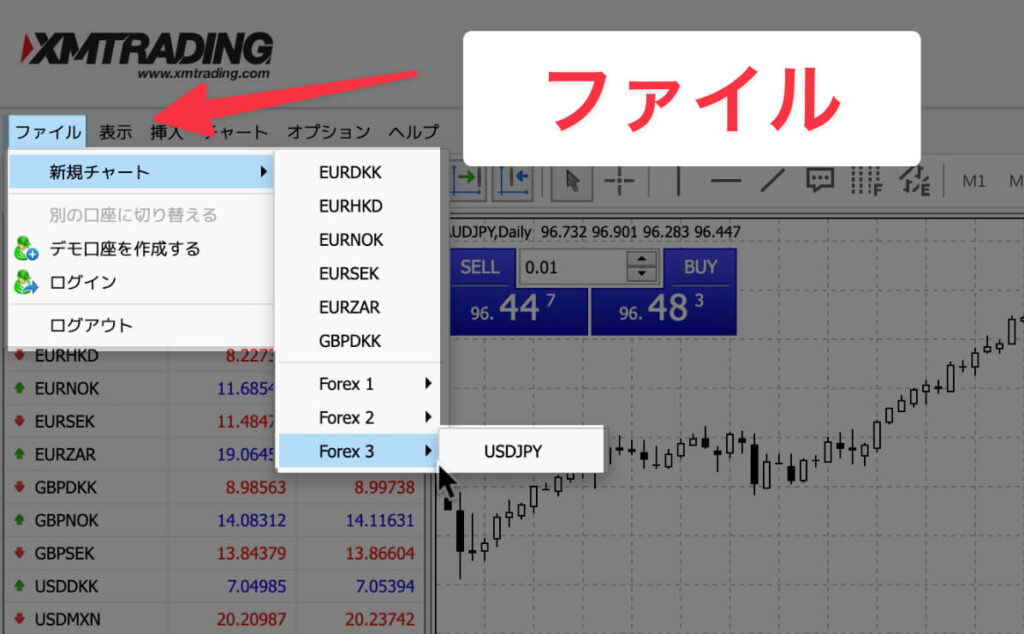Expand the Forex 1 submenu

coord(358,384)
